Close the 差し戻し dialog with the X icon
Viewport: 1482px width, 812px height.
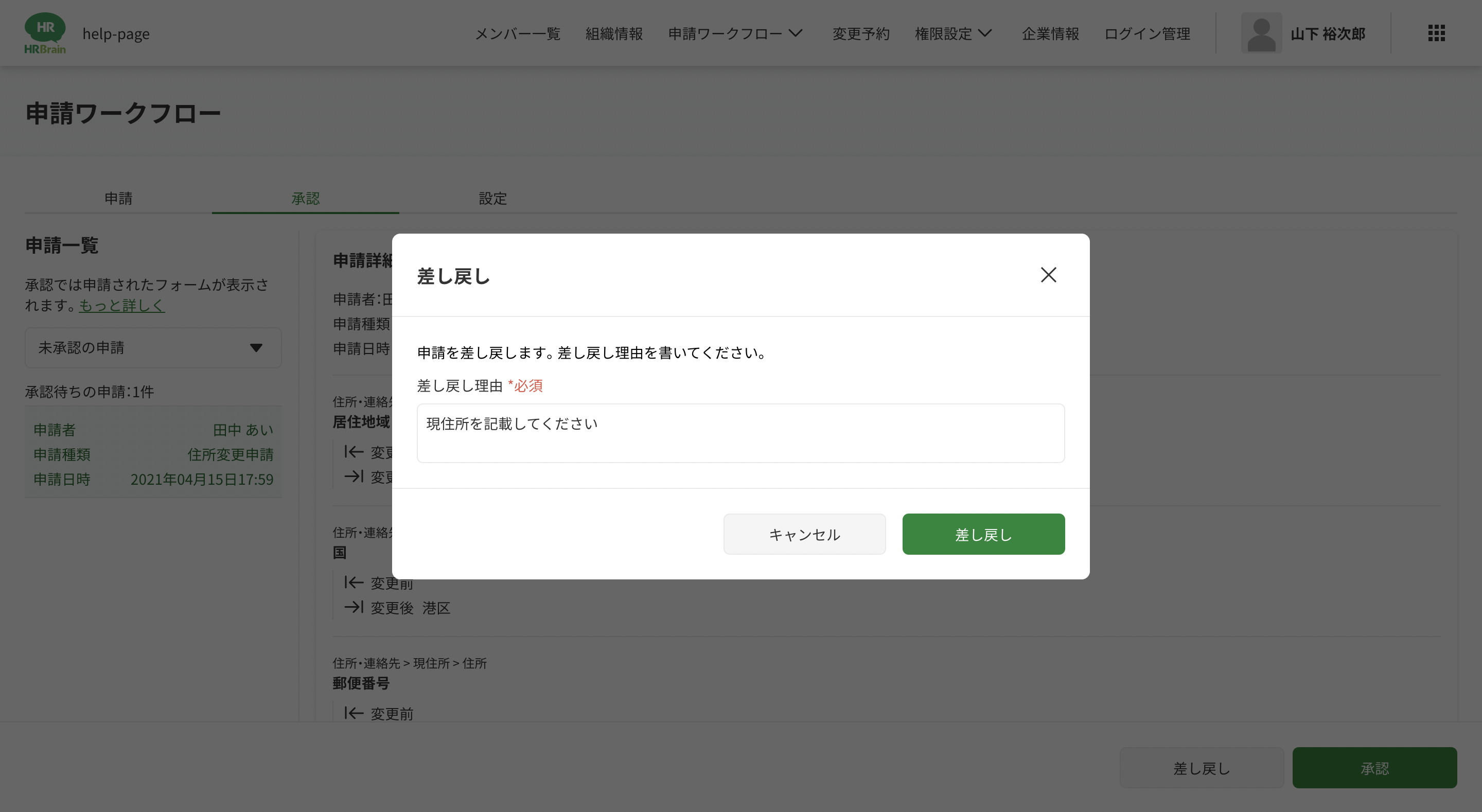click(1048, 274)
